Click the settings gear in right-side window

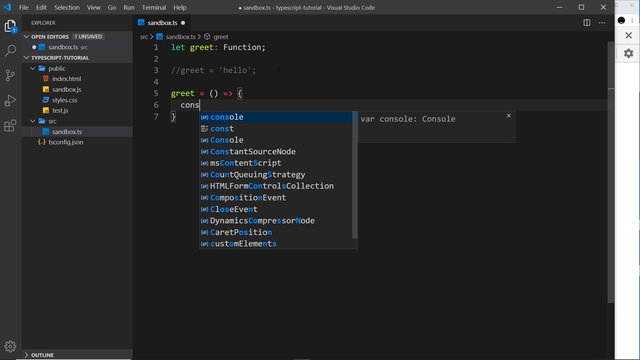(629, 53)
